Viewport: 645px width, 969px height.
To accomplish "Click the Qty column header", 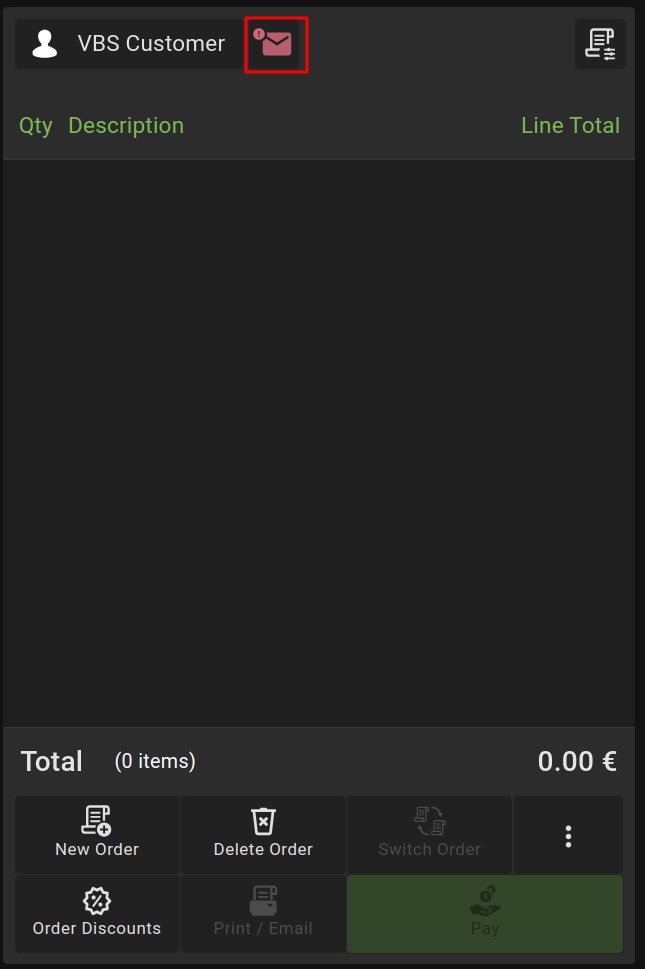I will pyautogui.click(x=36, y=126).
